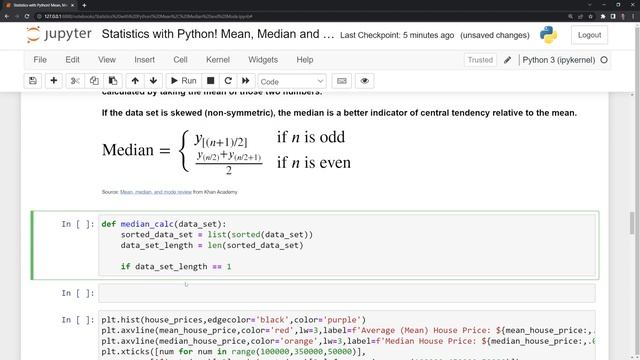640x360 pixels.
Task: Open the Khan Academy mean median mode link
Action: [x=156, y=192]
